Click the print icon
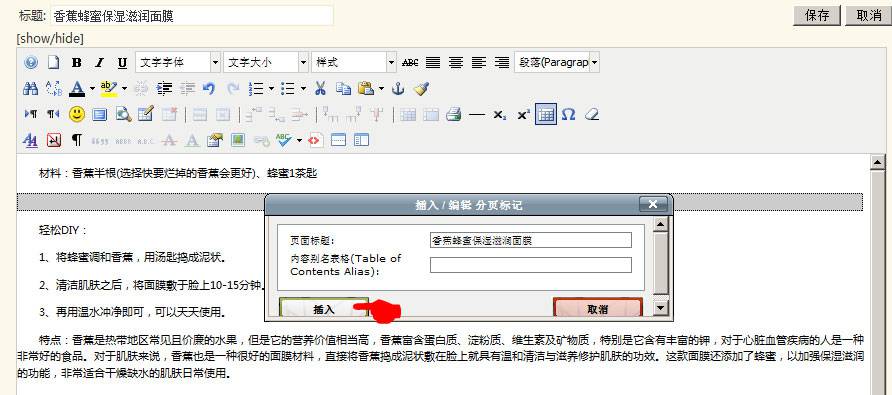Viewport: 892px width, 395px height. (x=453, y=114)
